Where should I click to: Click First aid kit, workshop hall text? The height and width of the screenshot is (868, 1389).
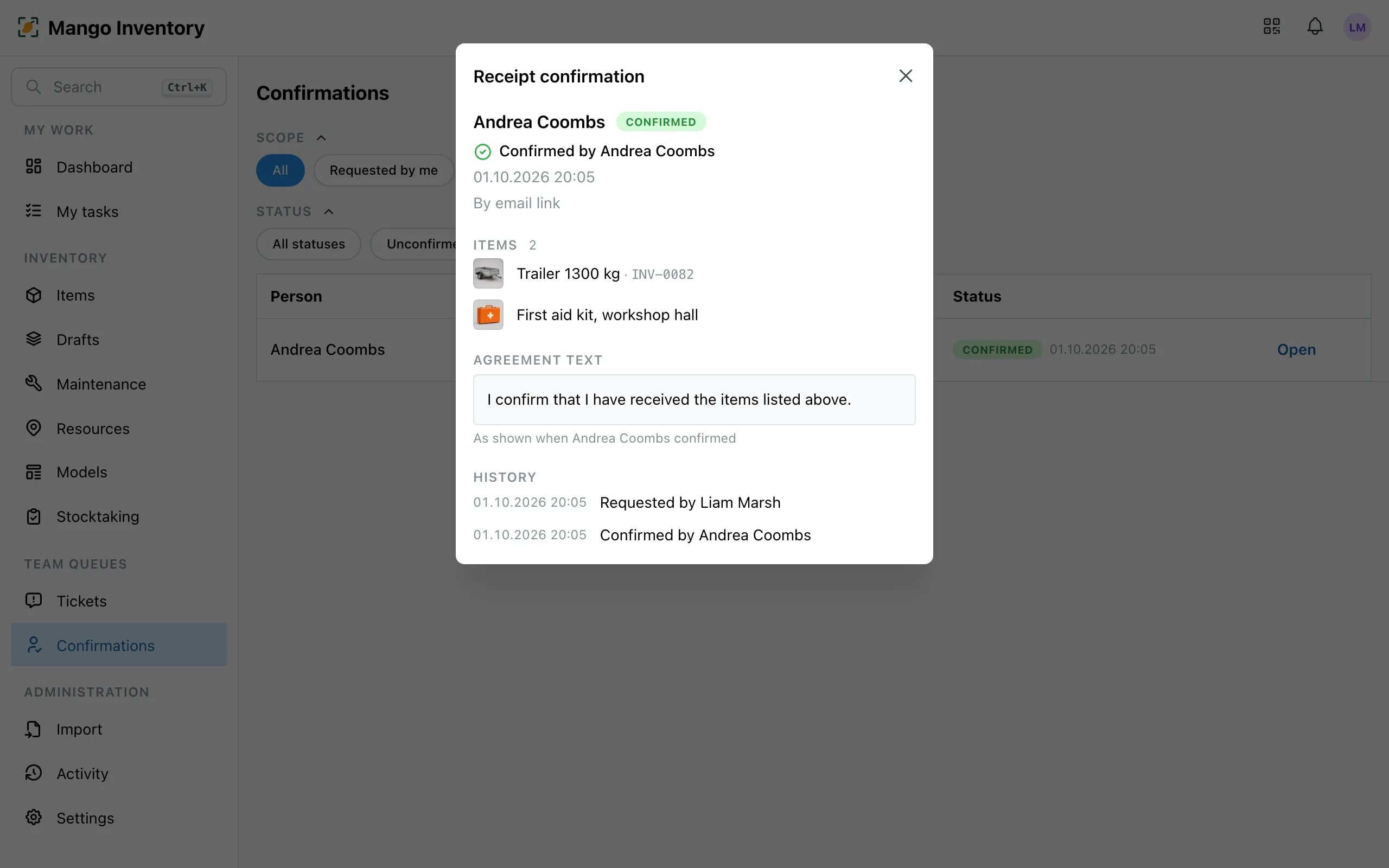coord(607,315)
